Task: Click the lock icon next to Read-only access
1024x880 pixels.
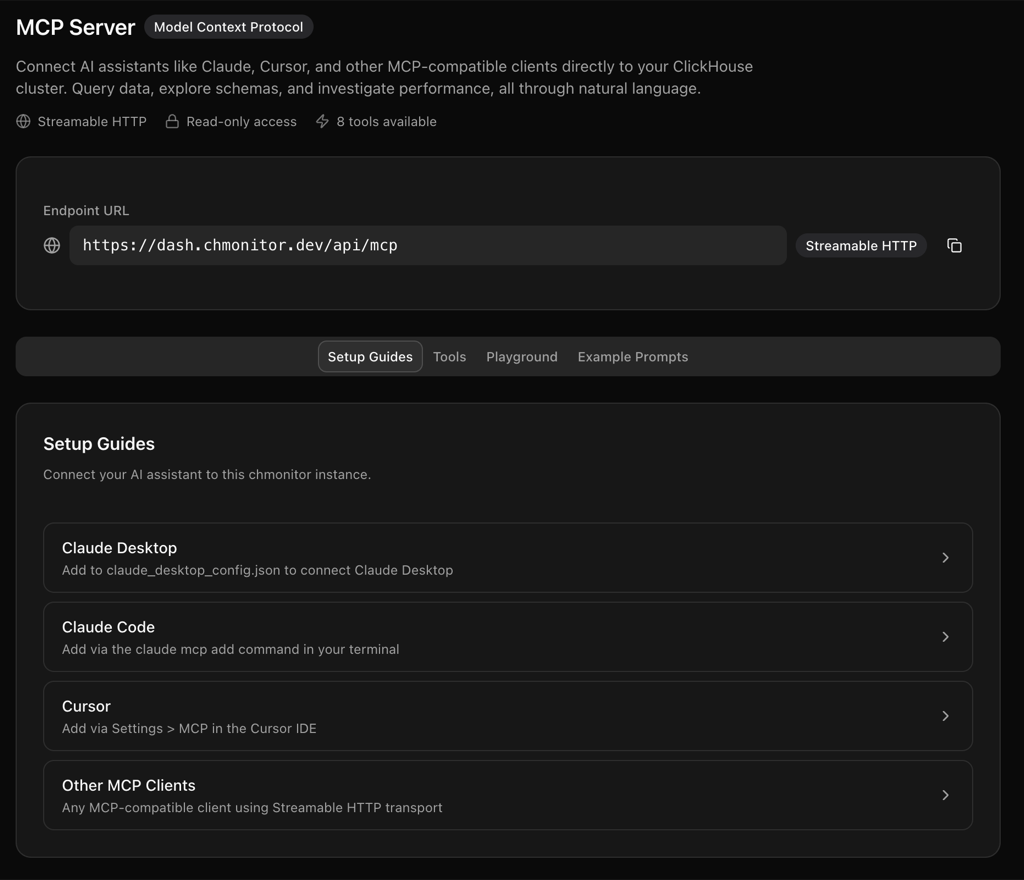Action: click(172, 121)
